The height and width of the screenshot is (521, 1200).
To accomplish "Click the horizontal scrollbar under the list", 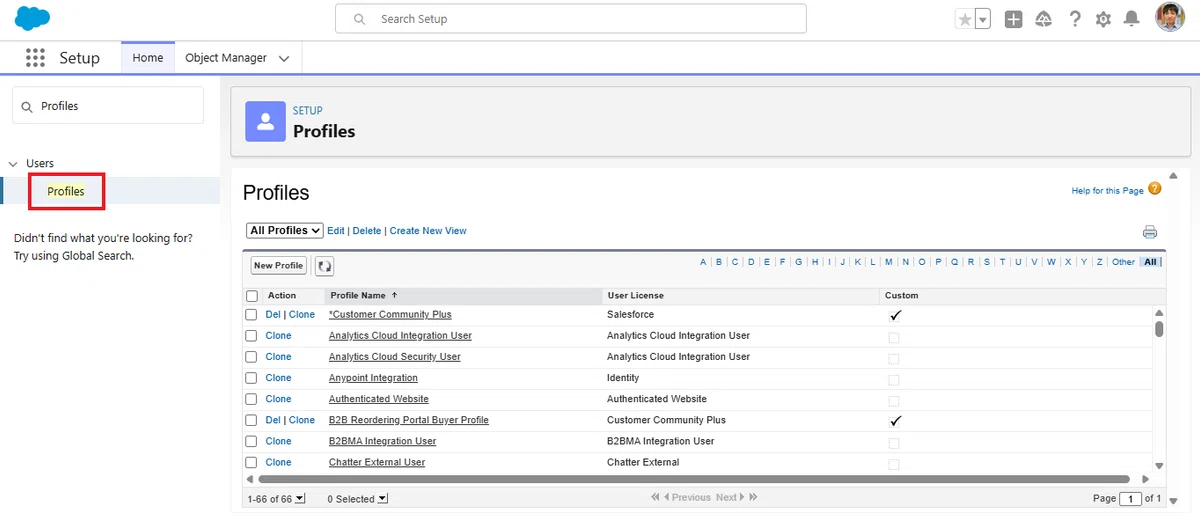I will pyautogui.click(x=694, y=480).
